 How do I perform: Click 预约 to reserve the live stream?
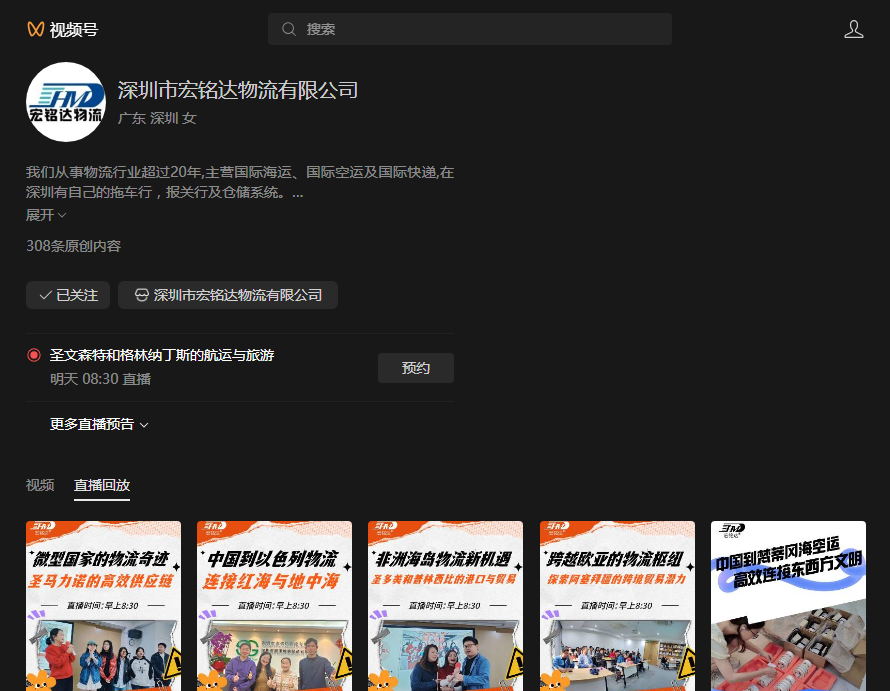point(416,368)
